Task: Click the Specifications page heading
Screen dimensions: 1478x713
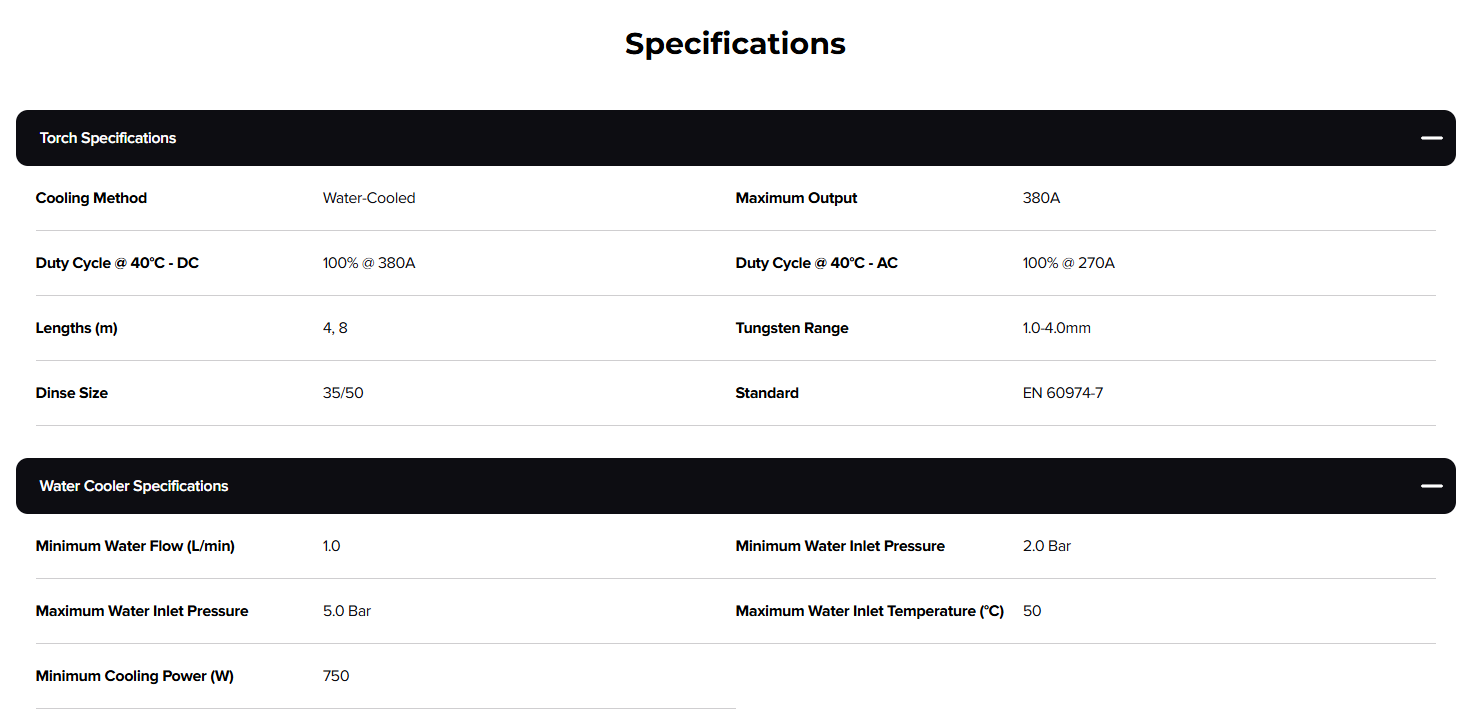Action: 735,43
